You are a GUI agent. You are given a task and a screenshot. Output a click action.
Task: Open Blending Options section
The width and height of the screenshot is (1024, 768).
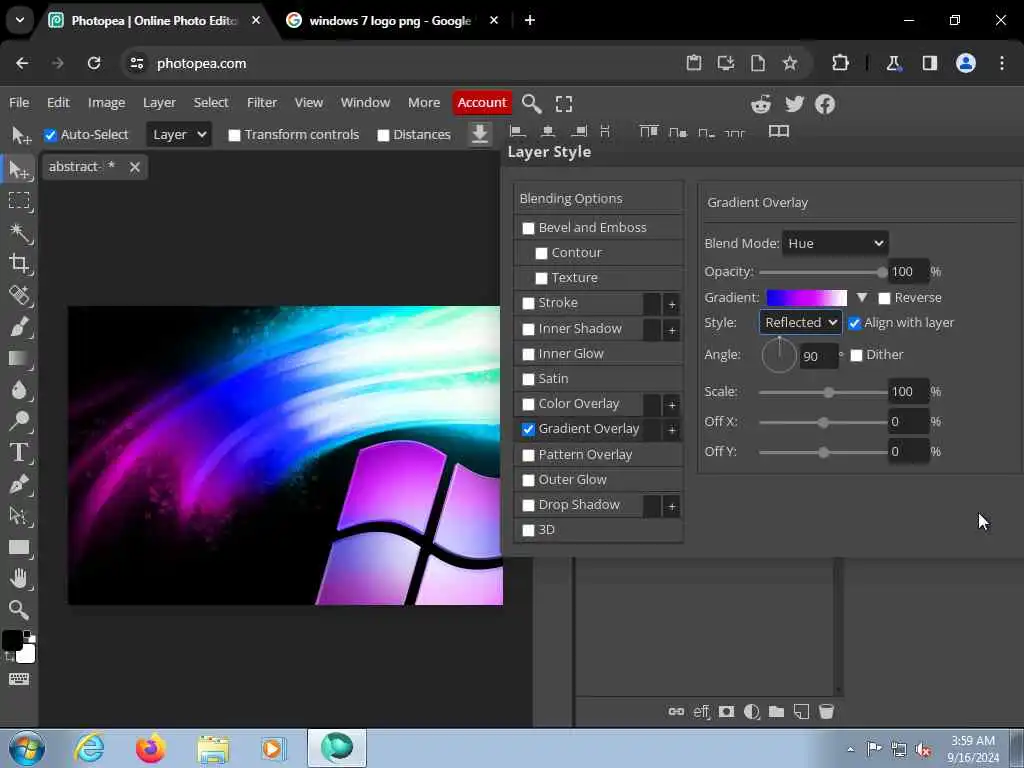pos(598,199)
